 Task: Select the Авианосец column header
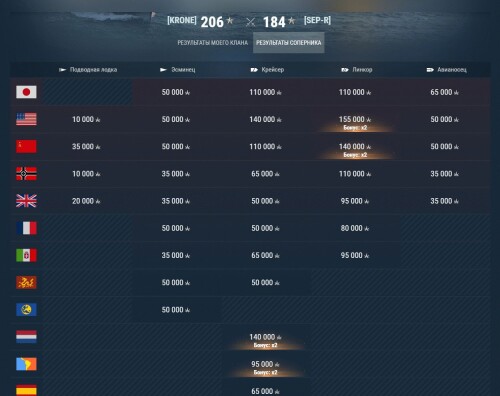[446, 70]
